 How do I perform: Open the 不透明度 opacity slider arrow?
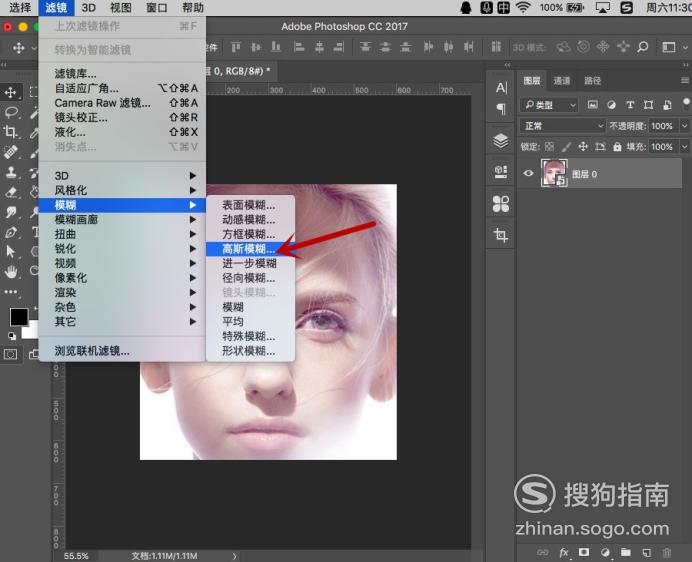point(685,126)
